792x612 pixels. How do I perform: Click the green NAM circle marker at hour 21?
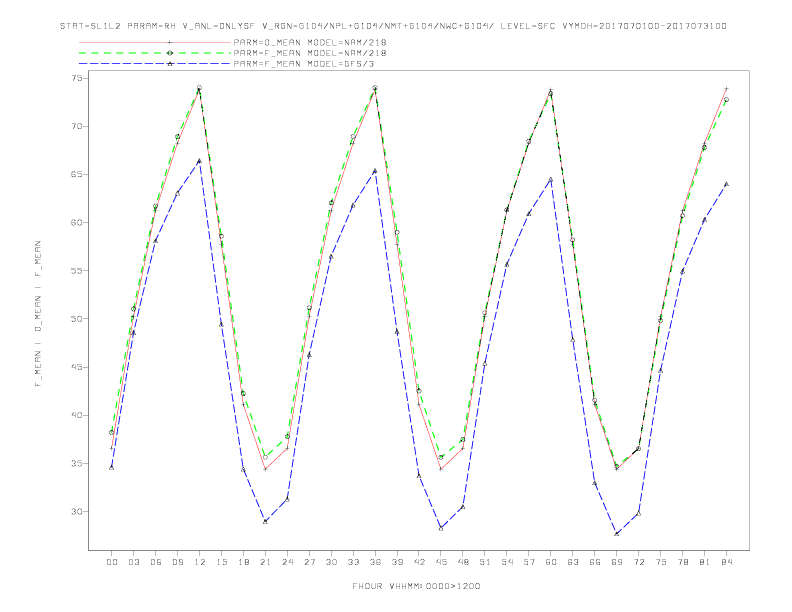[265, 457]
